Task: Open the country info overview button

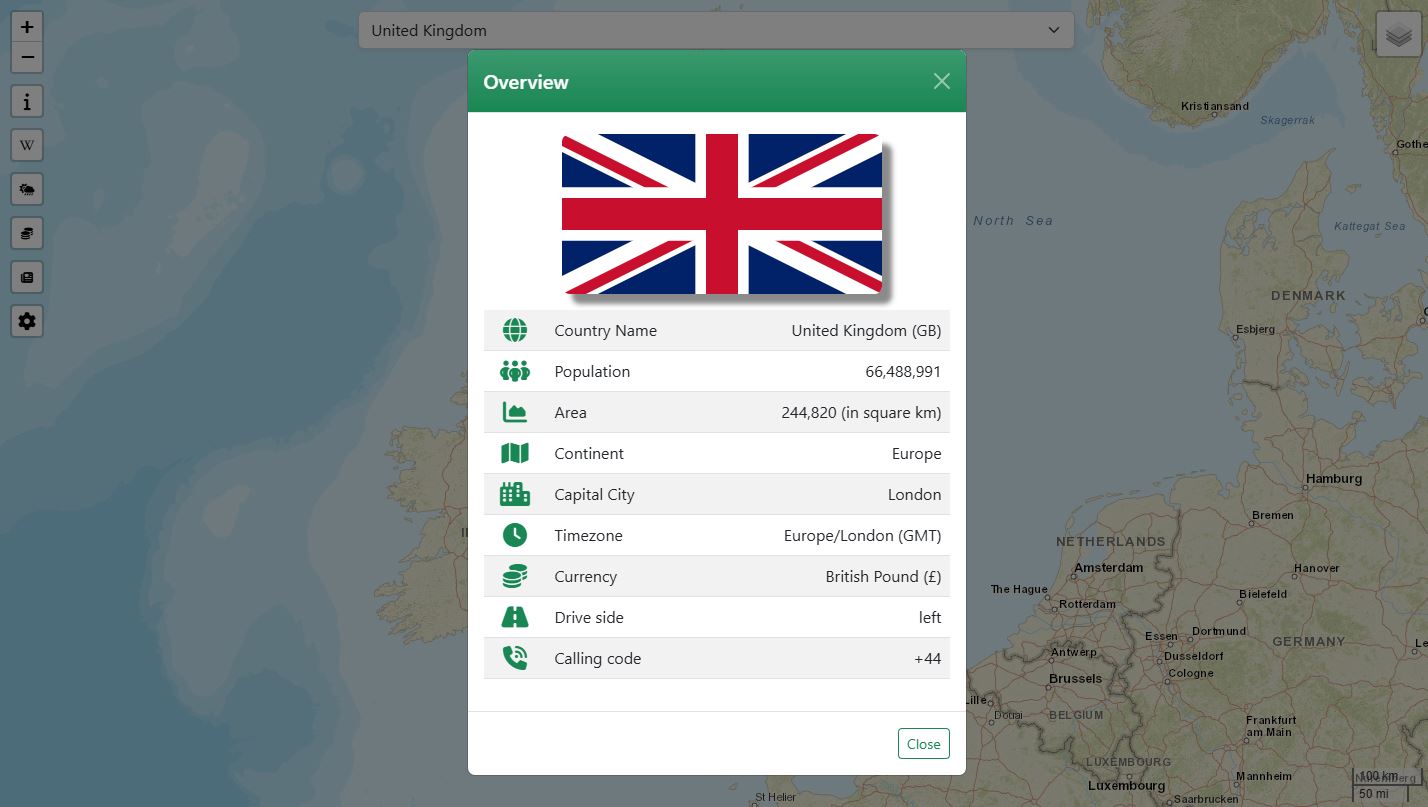Action: (x=27, y=101)
